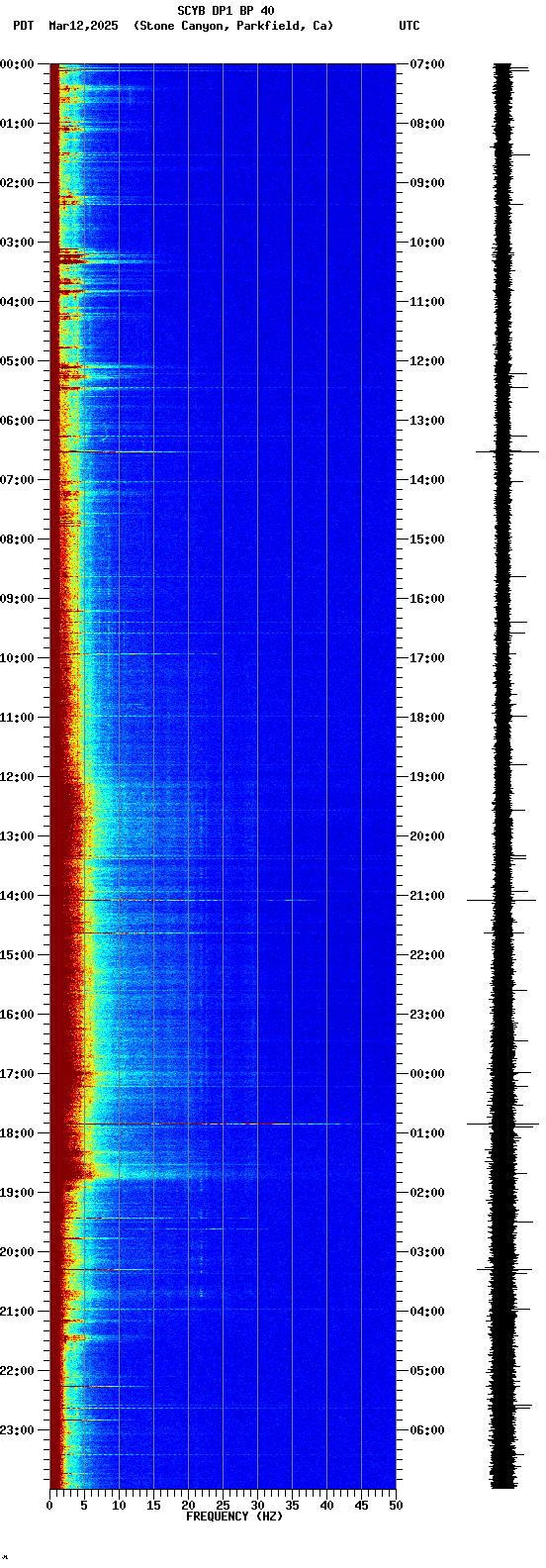This screenshot has height=1568, width=546.
Task: Click the '16:00' PDT time label
Action: pyautogui.click(x=15, y=1015)
